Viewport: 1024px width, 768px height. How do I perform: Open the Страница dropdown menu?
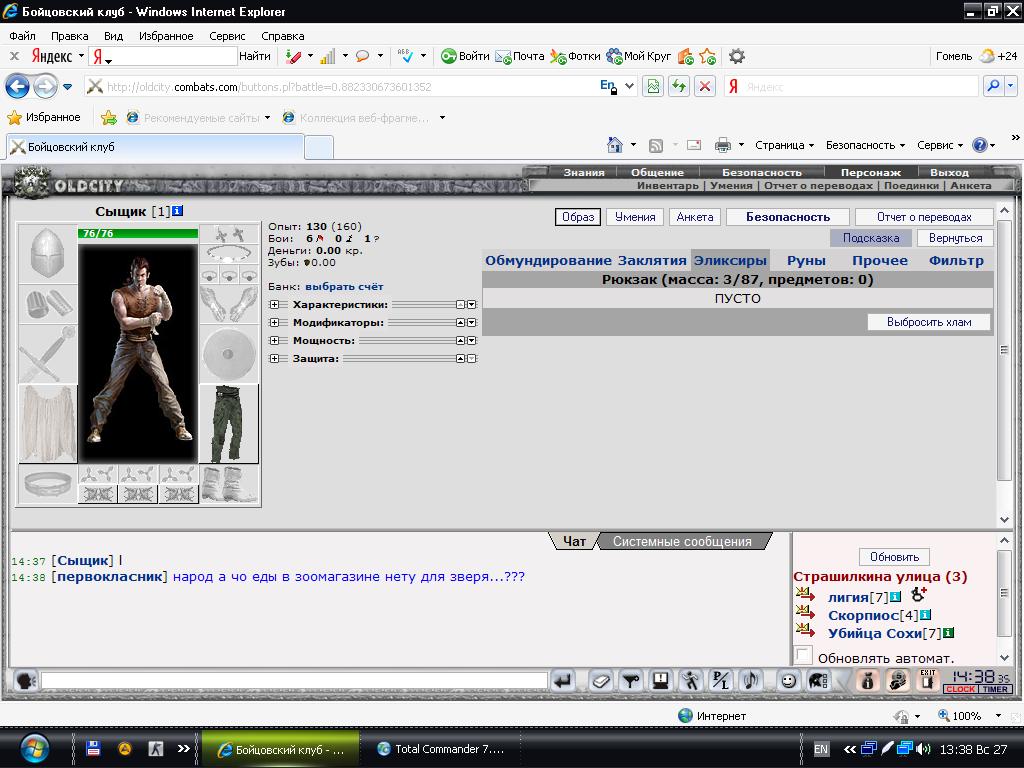coord(784,145)
